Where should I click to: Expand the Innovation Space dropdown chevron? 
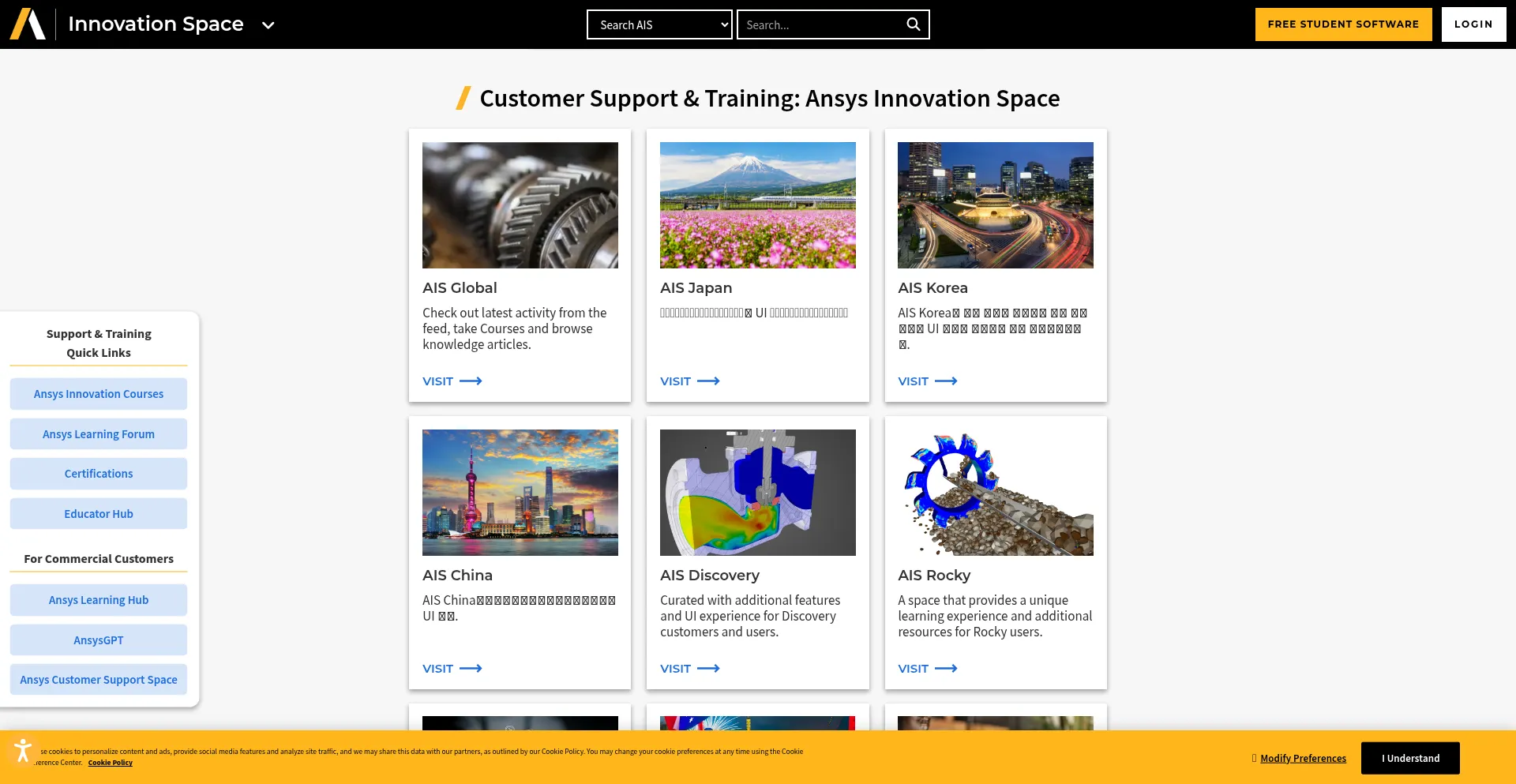point(268,24)
